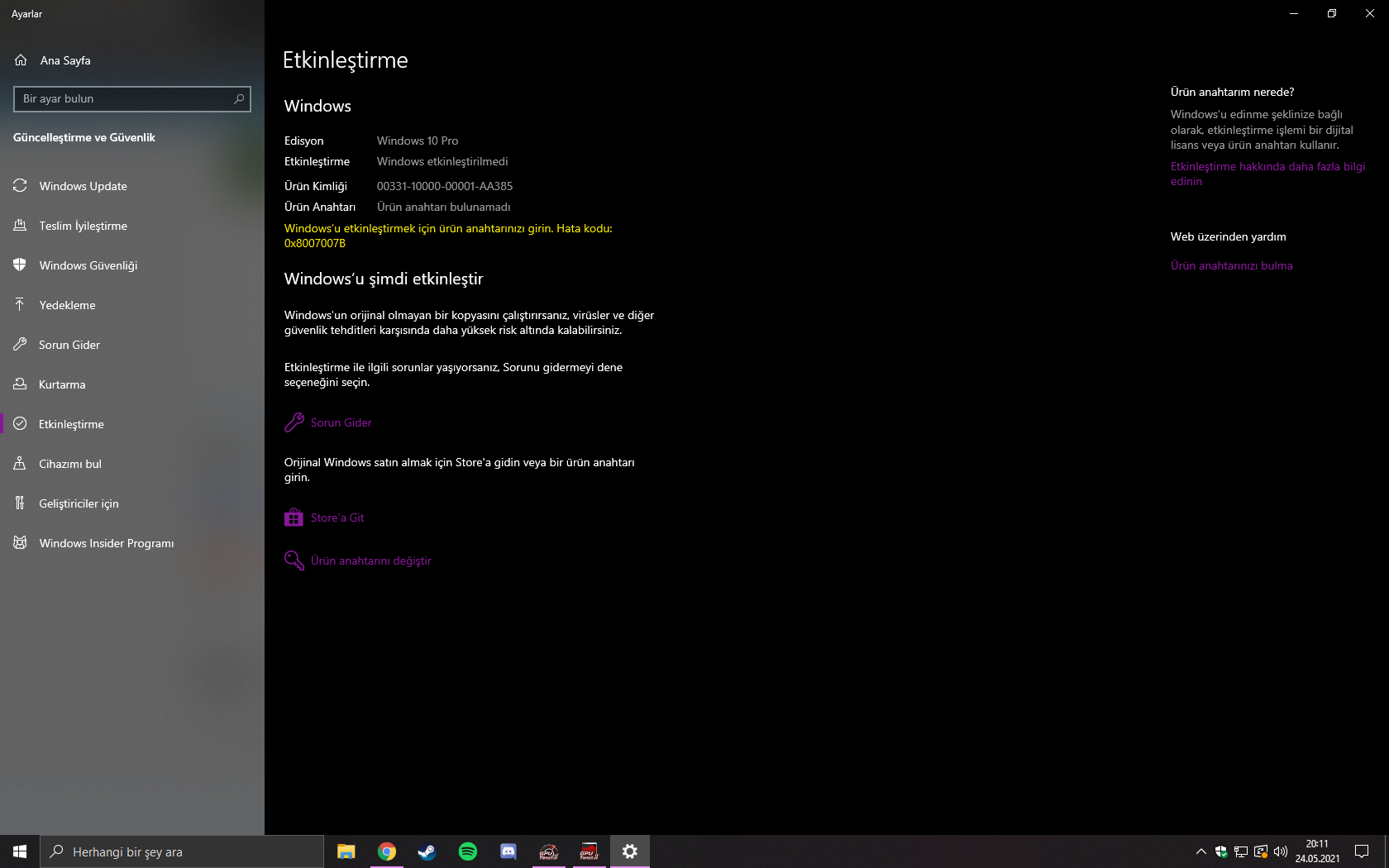Click the product ID 00331-10000-00001-AA385
The image size is (1389, 868).
click(445, 186)
